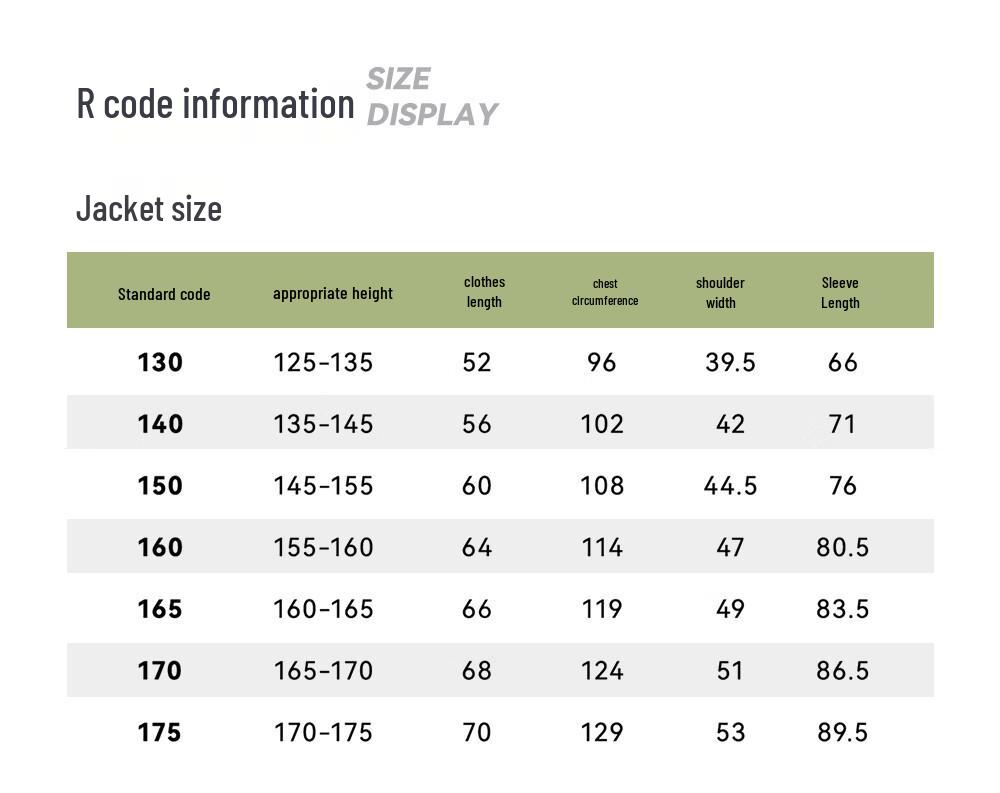Select the 140 standard code cell
Screen dimensions: 1000x793
pyautogui.click(x=160, y=424)
